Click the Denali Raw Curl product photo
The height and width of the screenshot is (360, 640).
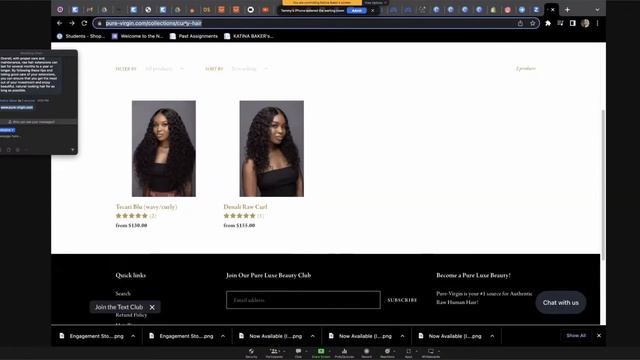[x=271, y=149]
